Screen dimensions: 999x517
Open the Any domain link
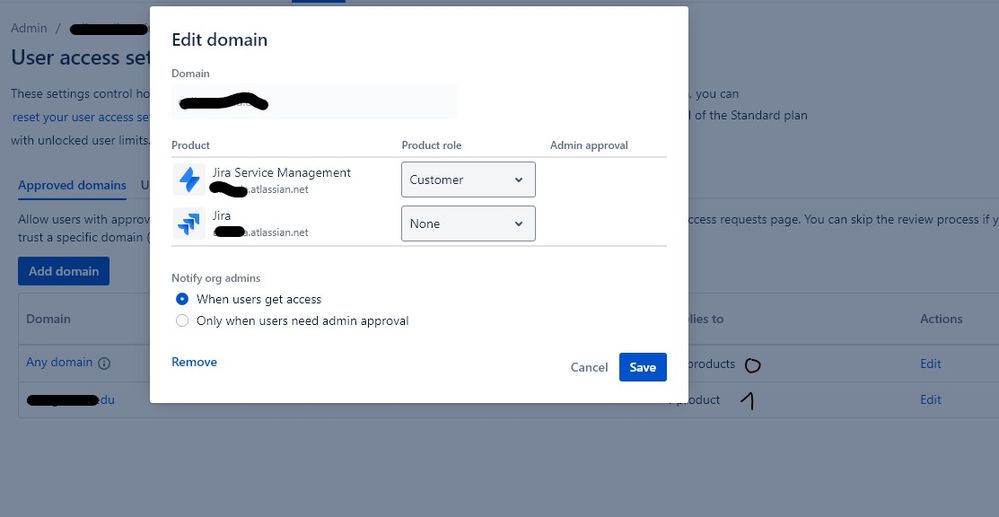tap(59, 362)
